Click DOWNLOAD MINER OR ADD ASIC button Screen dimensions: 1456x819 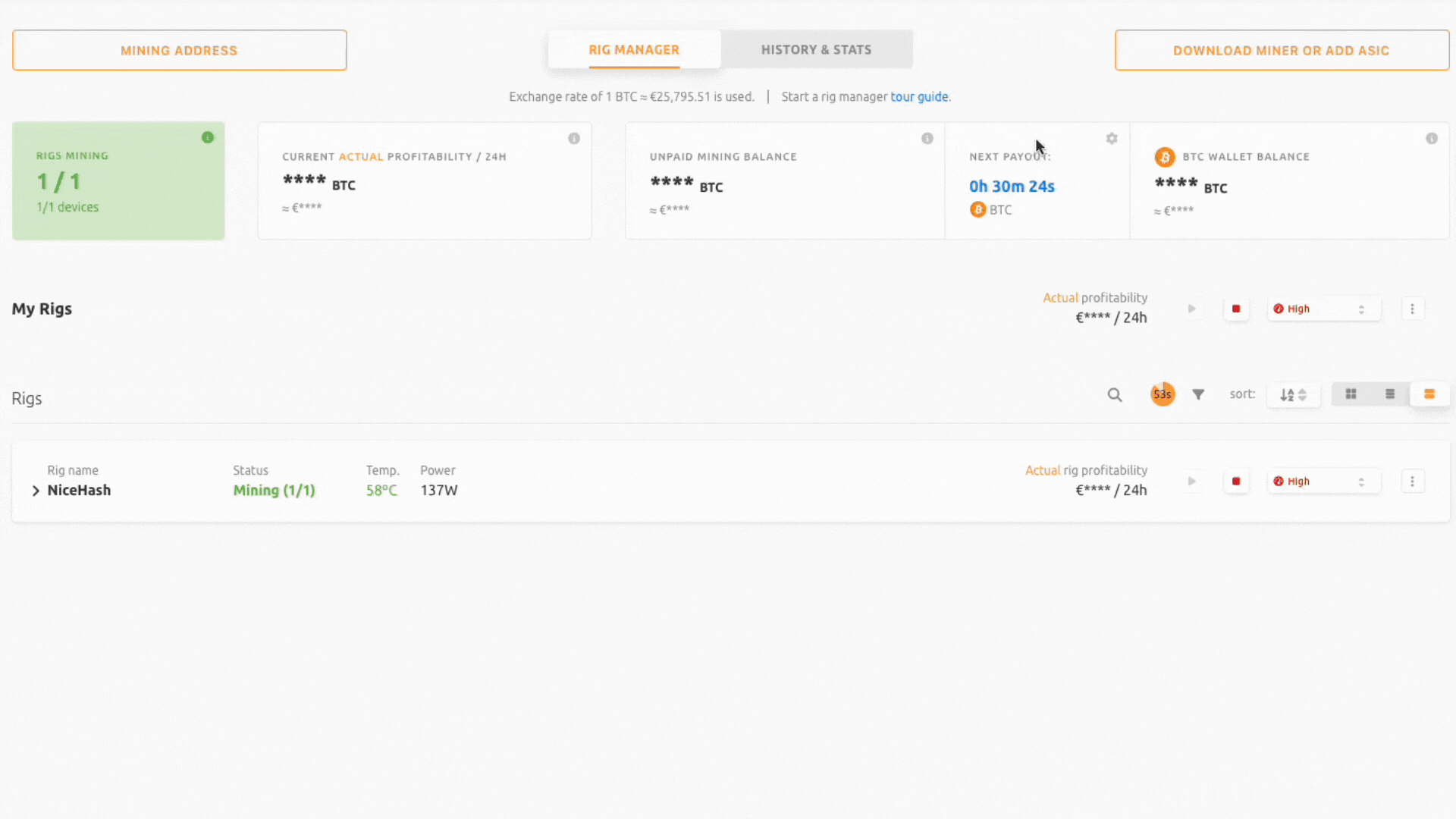click(1281, 50)
